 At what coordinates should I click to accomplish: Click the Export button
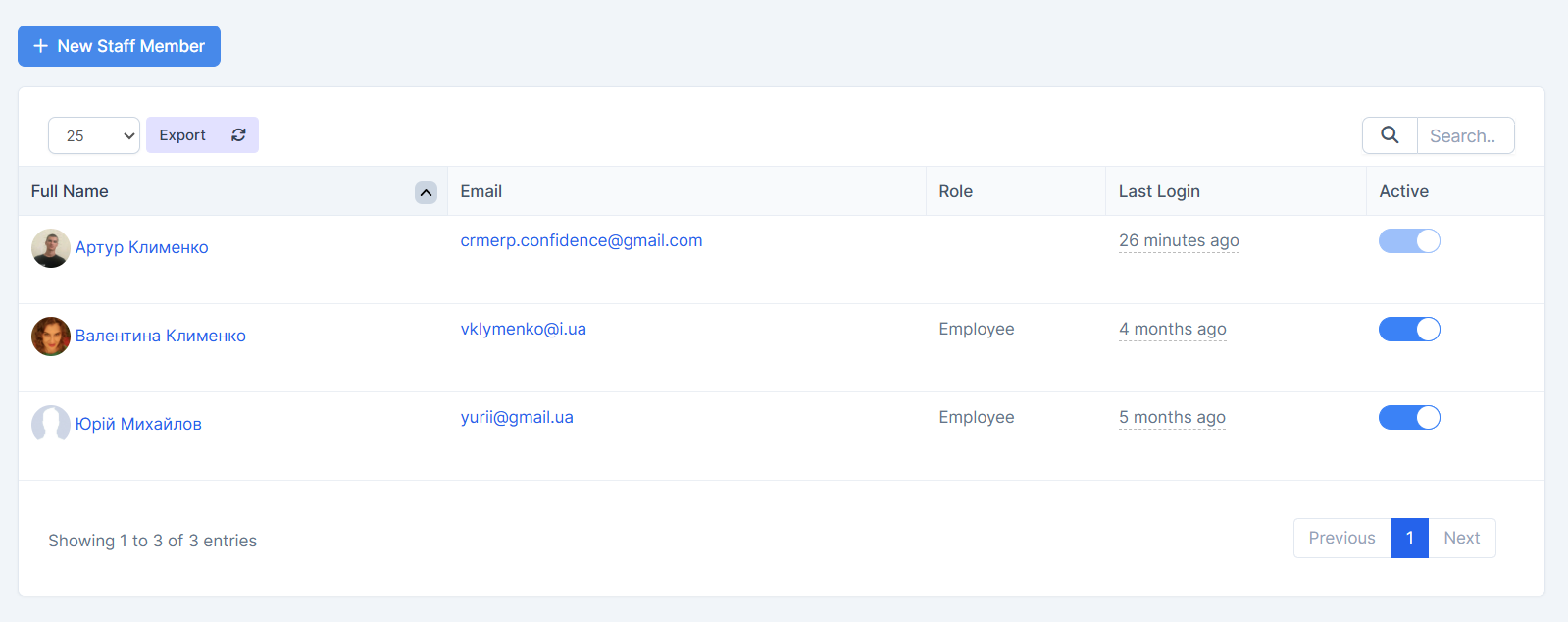pyautogui.click(x=182, y=135)
